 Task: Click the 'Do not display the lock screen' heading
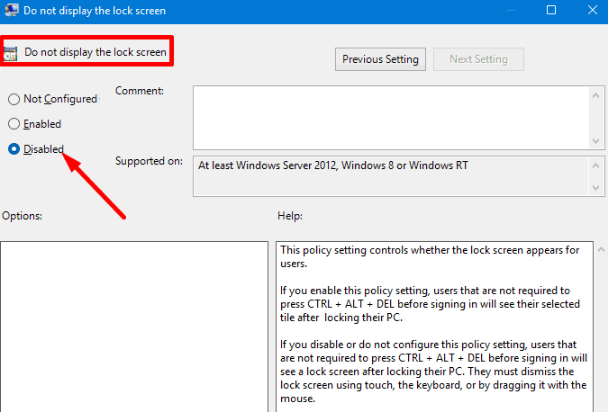pyautogui.click(x=95, y=52)
